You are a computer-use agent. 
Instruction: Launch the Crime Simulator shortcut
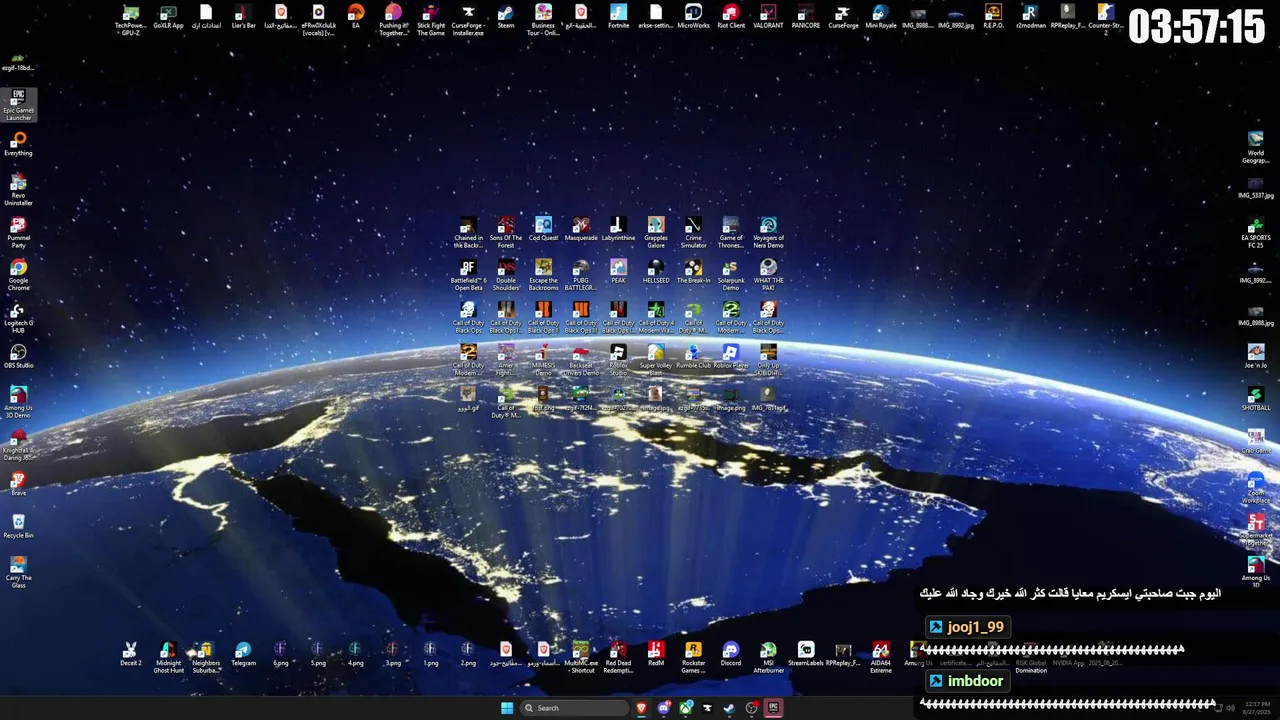click(x=693, y=232)
